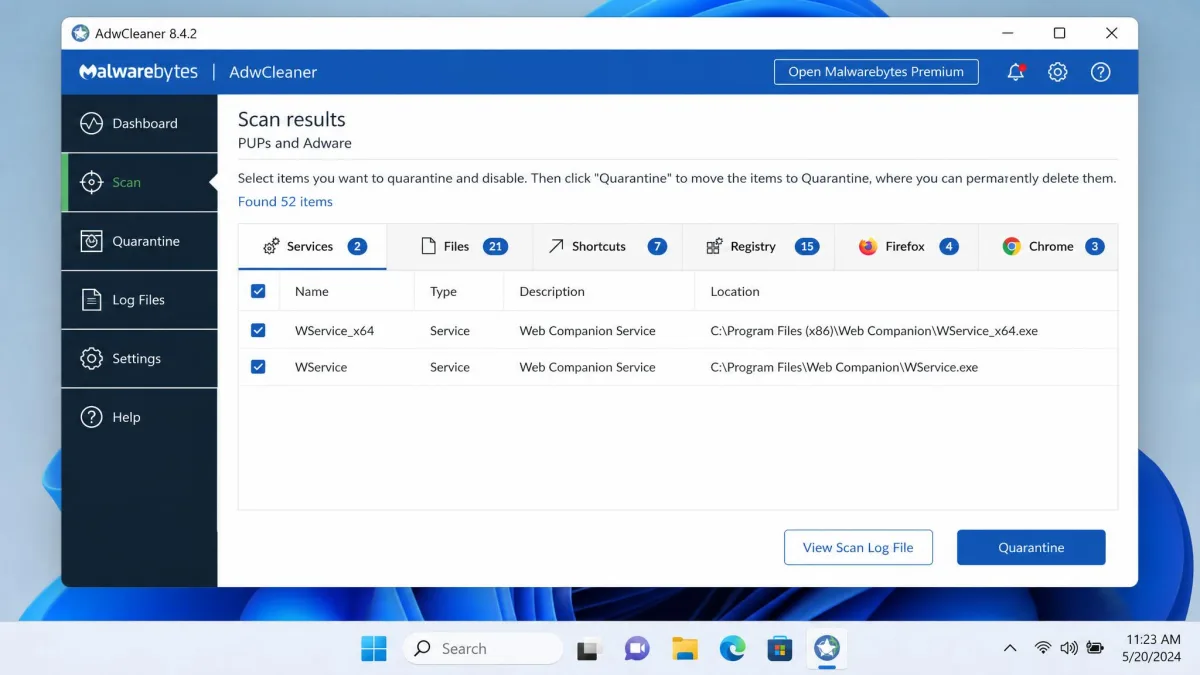Open the Dashboard sidebar item
This screenshot has height=675, width=1200.
tap(139, 124)
